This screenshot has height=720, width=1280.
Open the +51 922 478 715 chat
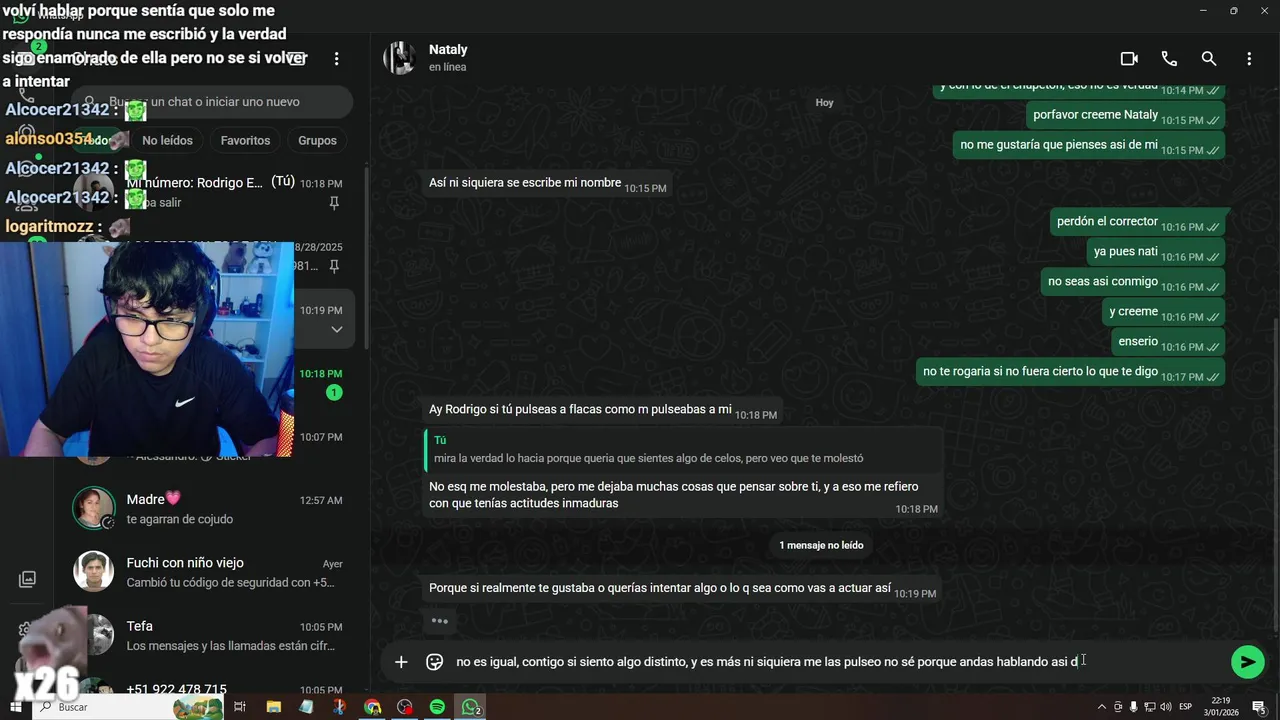coord(209,689)
